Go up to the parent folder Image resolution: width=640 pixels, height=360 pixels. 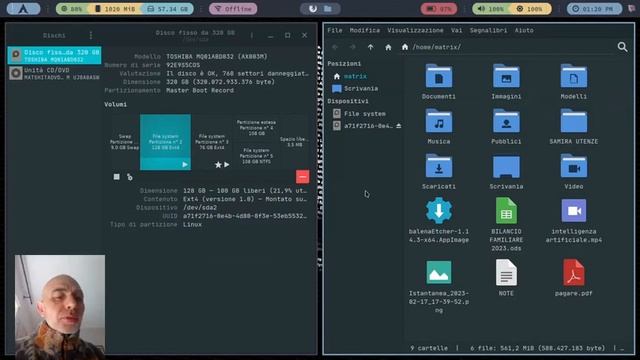pos(370,47)
